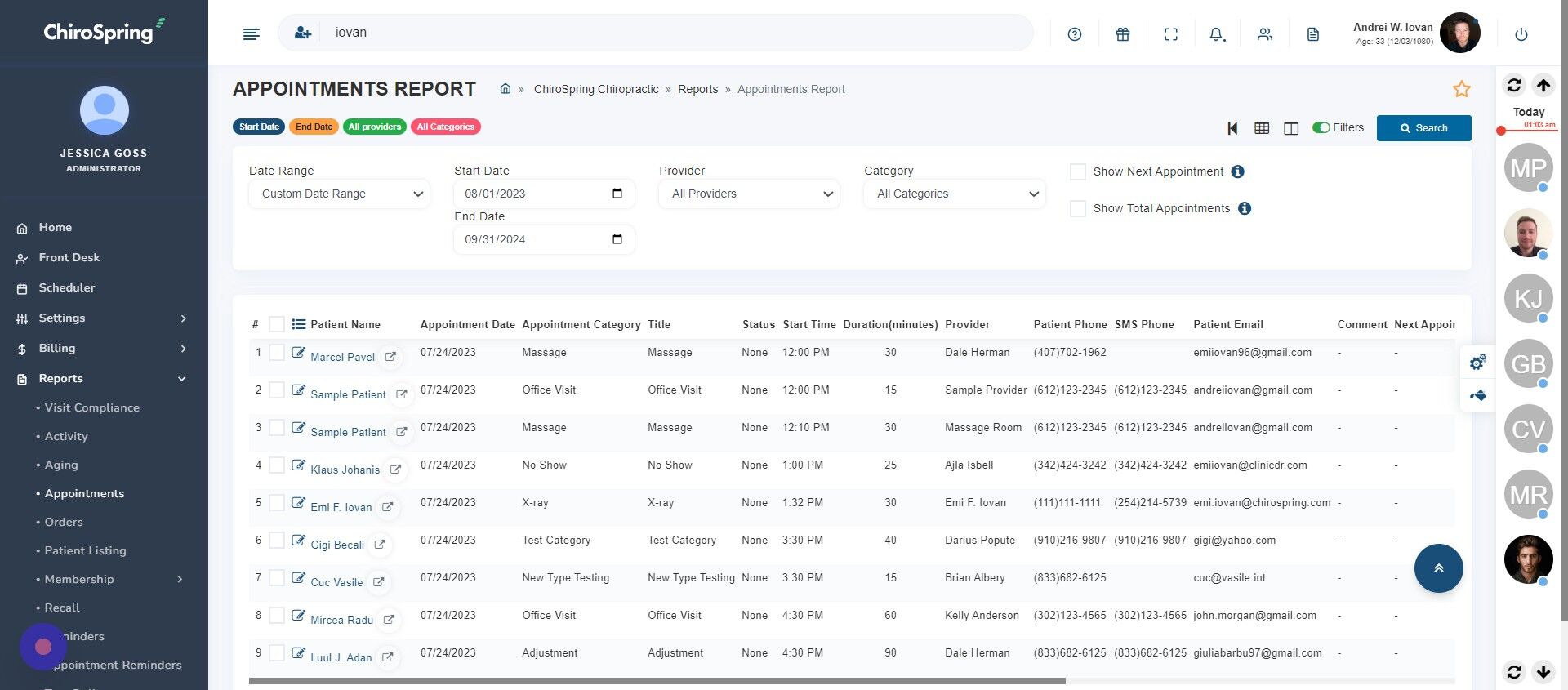
Task: Open Patient Listing report
Action: coord(85,550)
